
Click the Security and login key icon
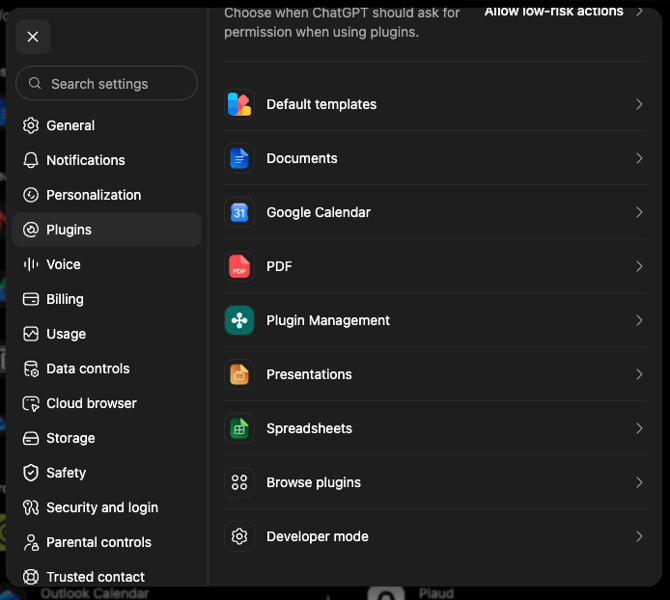click(31, 508)
